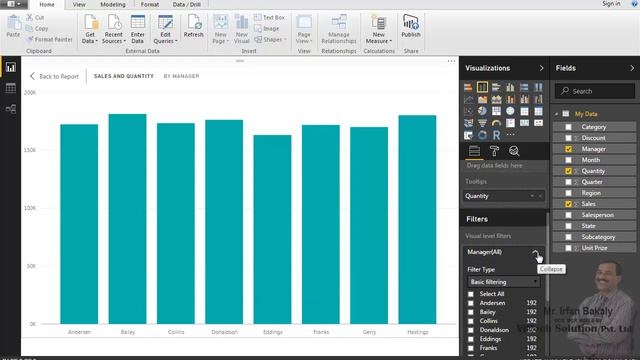Open the File menu button

[13, 4]
